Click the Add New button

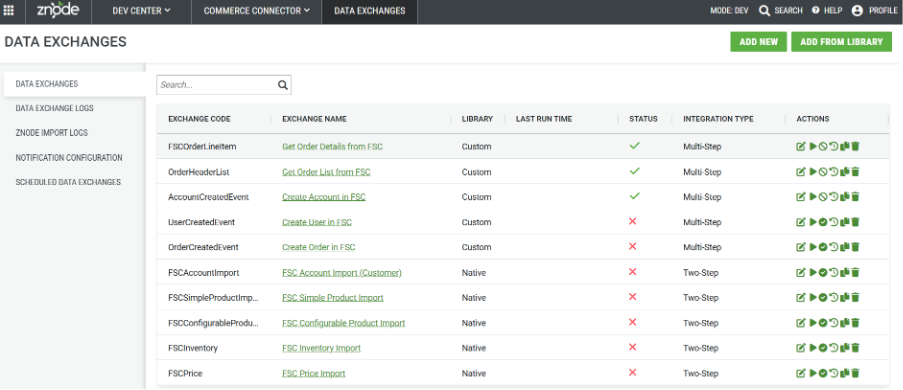pyautogui.click(x=758, y=42)
